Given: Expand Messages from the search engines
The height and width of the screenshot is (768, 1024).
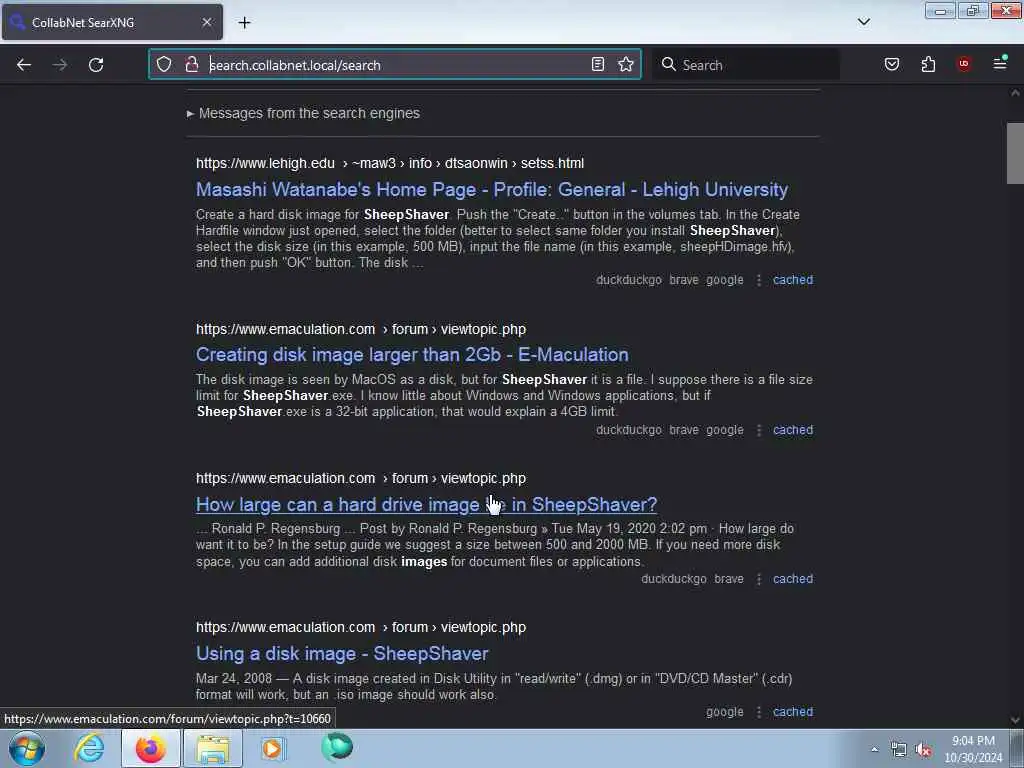Looking at the screenshot, I should (x=303, y=113).
